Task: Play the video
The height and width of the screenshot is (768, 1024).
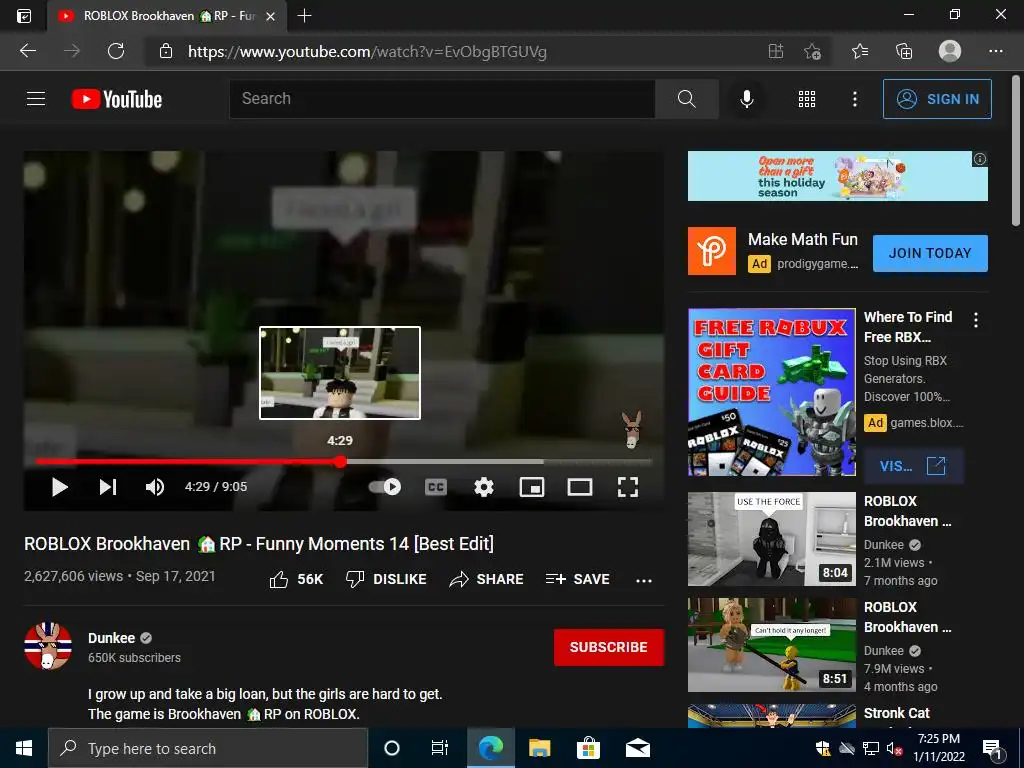Action: point(59,487)
